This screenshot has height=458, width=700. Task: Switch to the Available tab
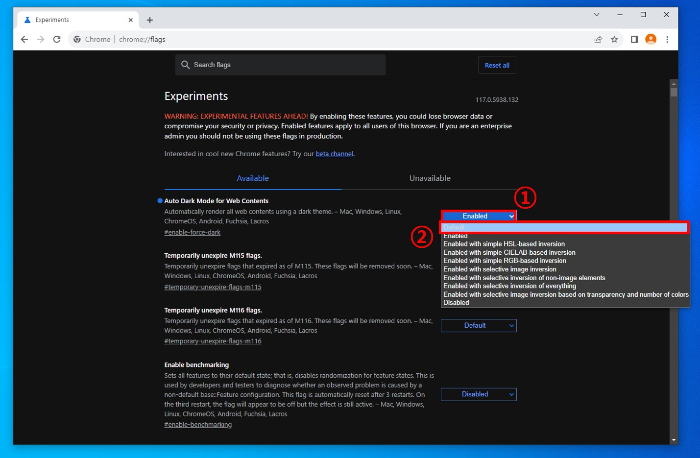click(x=253, y=178)
